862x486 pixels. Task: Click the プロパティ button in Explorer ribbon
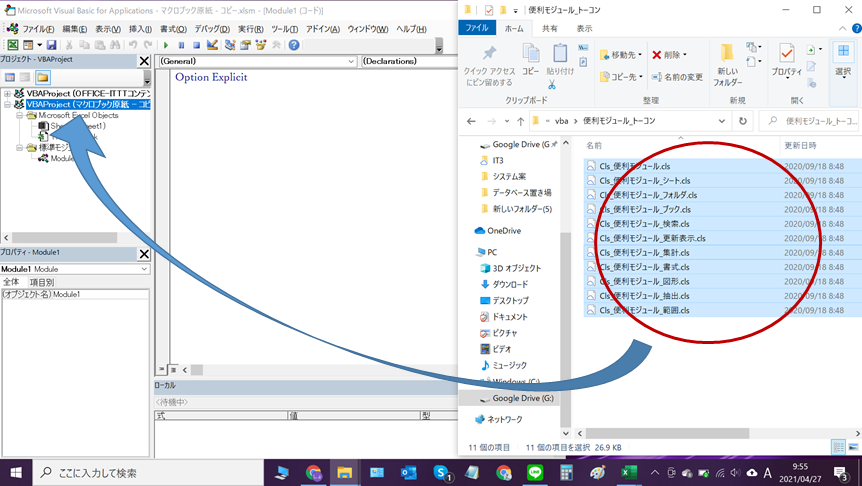click(x=786, y=59)
